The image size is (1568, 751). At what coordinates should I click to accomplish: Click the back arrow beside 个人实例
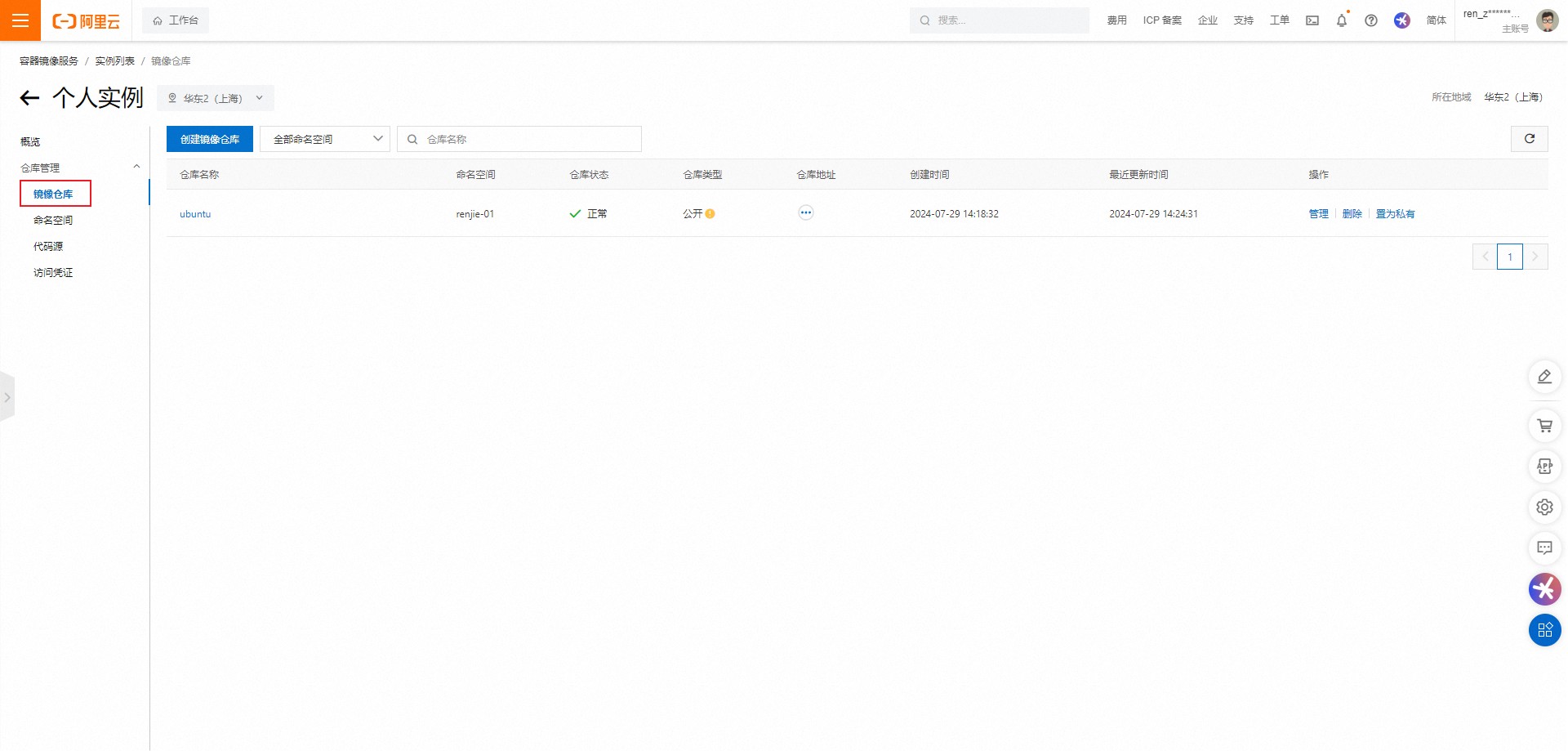click(x=29, y=99)
